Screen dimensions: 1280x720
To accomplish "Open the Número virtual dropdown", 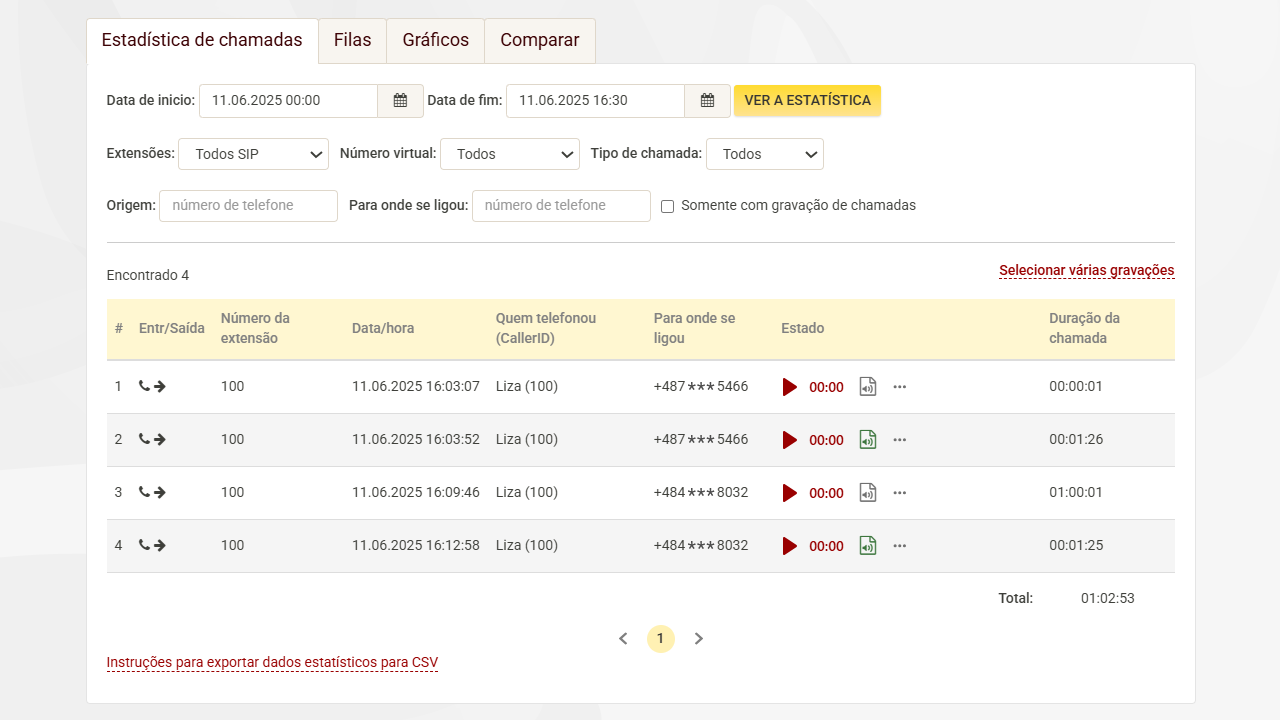I will coord(509,154).
